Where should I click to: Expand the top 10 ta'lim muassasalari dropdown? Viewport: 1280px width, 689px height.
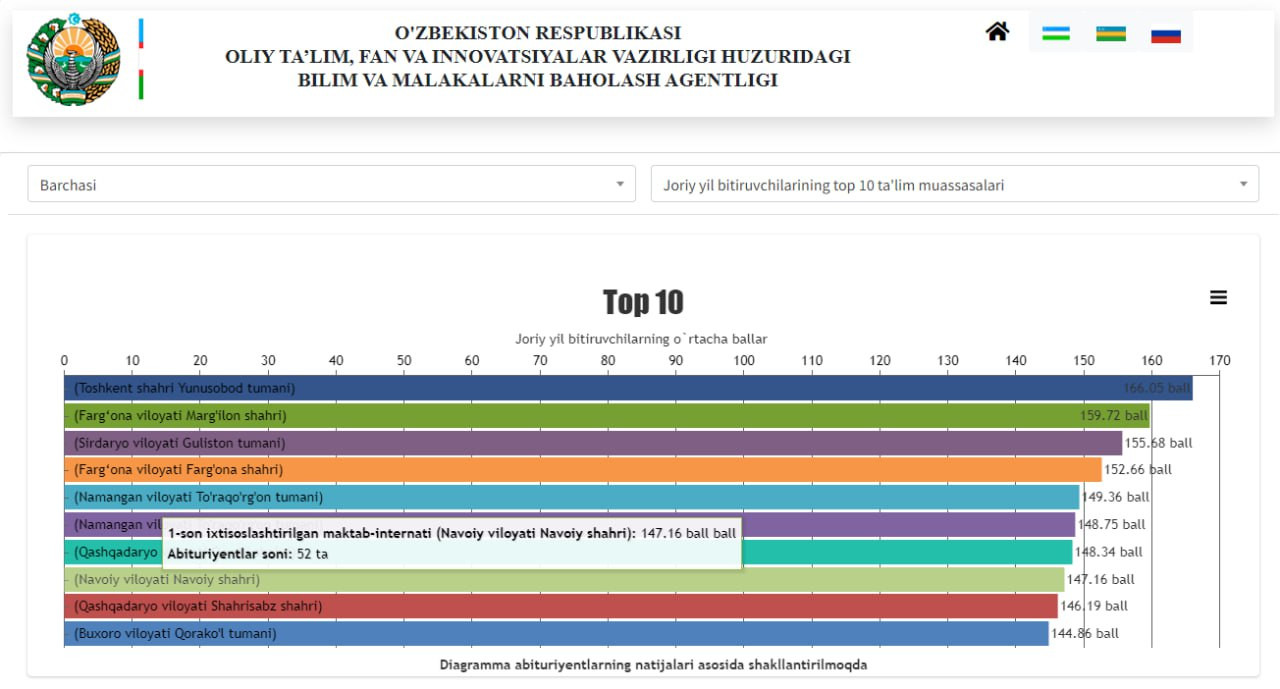point(954,185)
